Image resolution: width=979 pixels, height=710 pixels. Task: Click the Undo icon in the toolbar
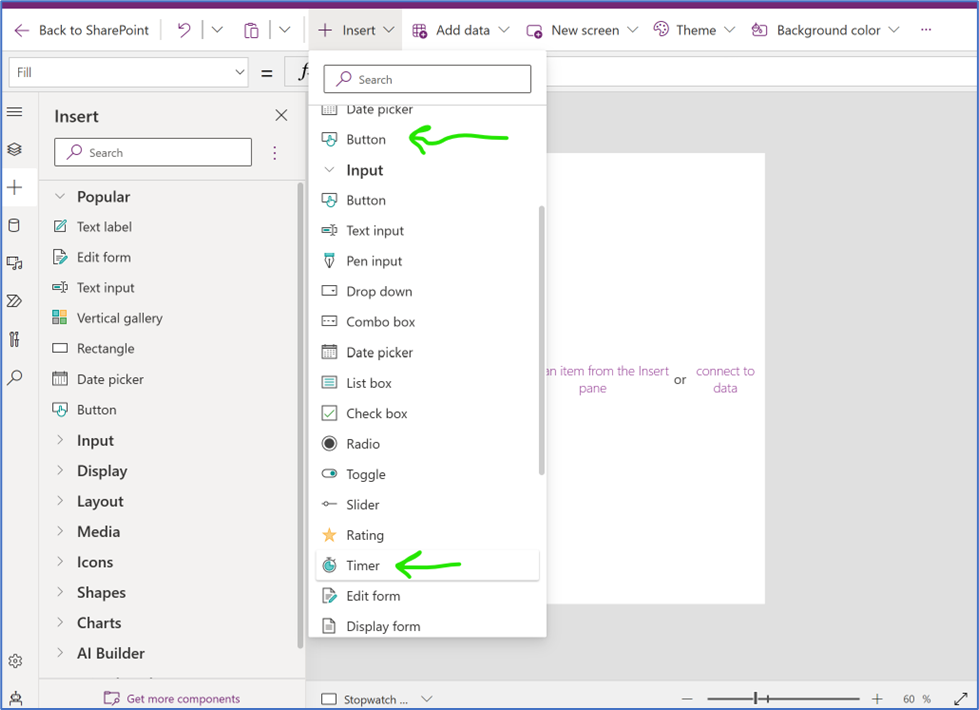point(184,30)
